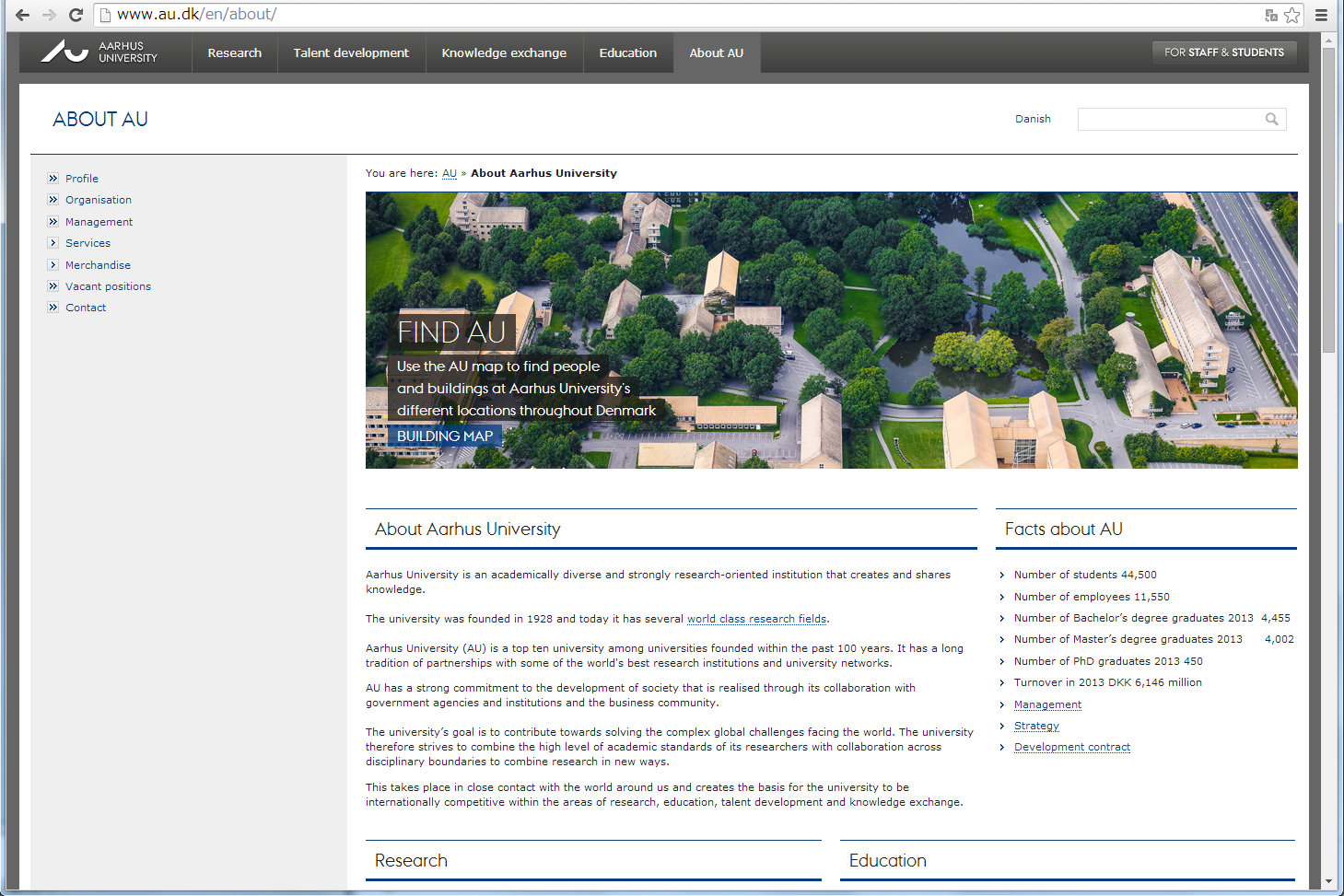Screen dimensions: 1344x896
Task: Open the Management link under Facts
Action: tap(1047, 704)
